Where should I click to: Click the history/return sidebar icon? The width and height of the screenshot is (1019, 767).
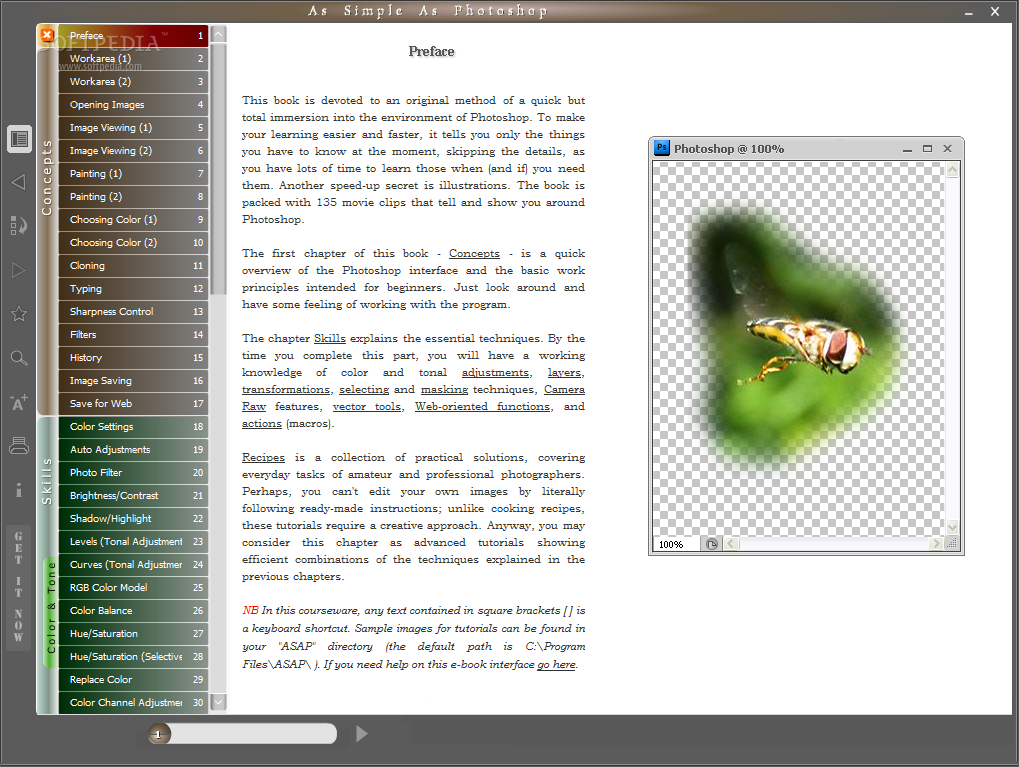point(19,226)
